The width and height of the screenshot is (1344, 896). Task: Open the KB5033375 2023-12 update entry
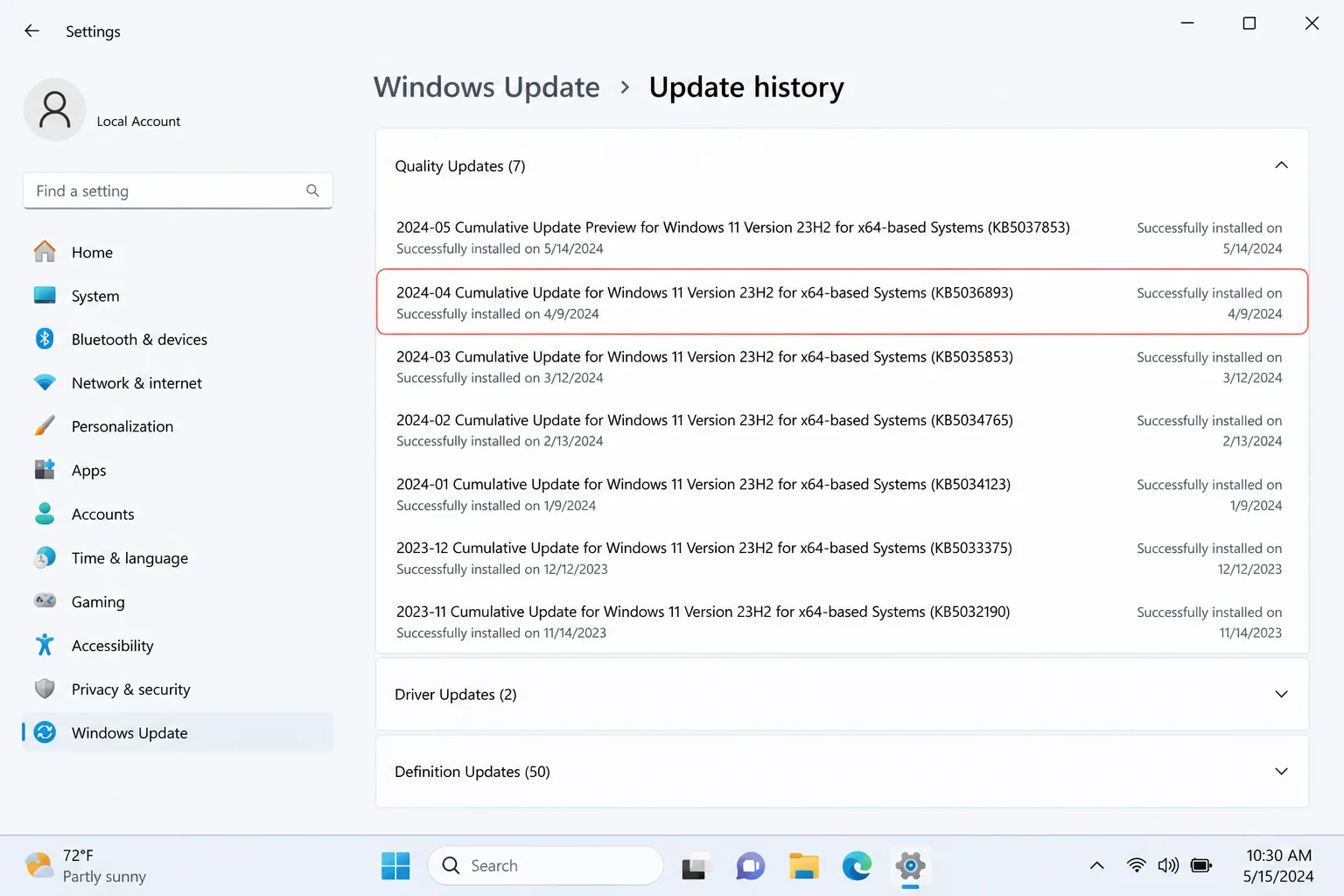842,558
